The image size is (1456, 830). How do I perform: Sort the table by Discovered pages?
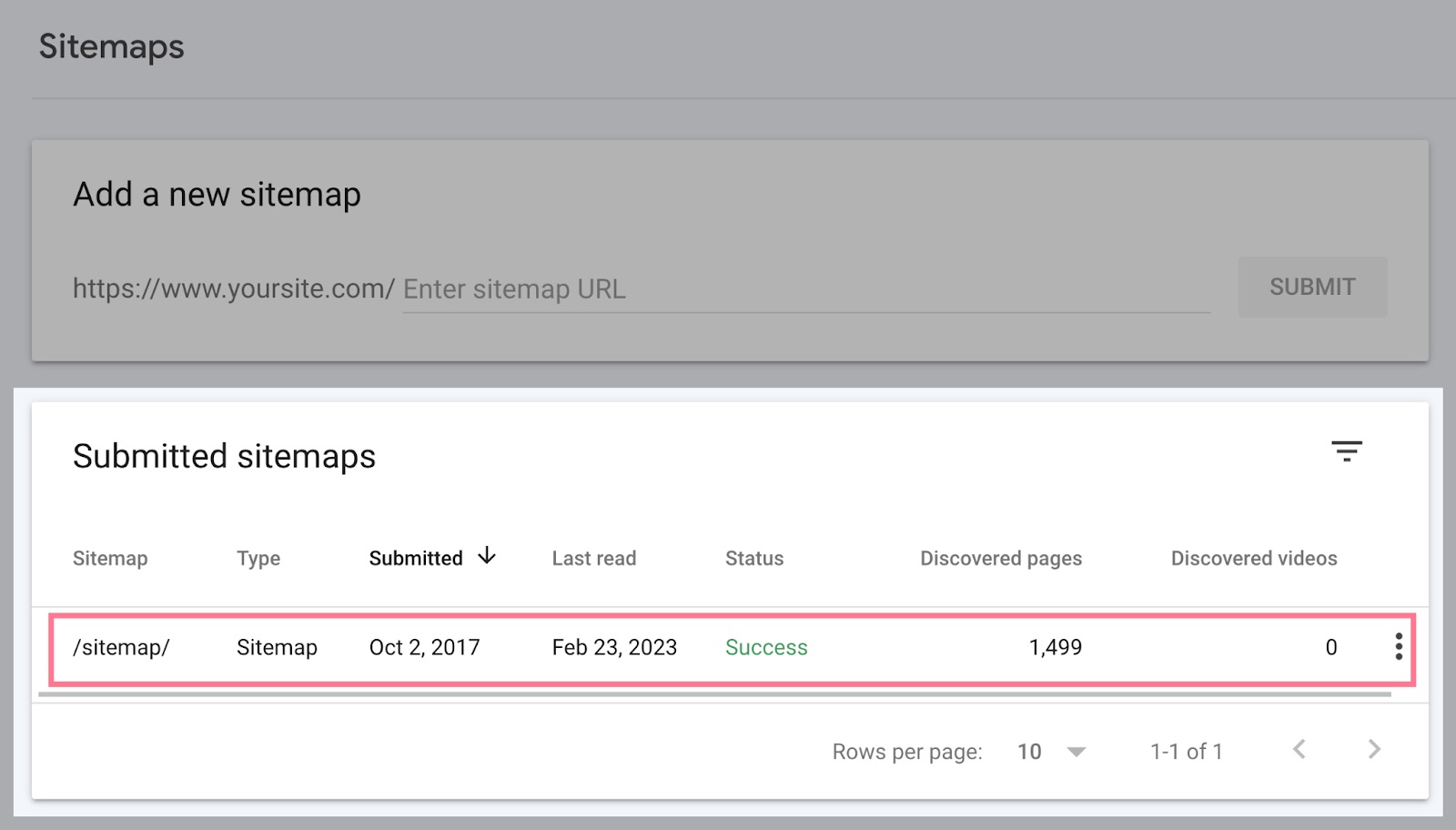click(1001, 558)
